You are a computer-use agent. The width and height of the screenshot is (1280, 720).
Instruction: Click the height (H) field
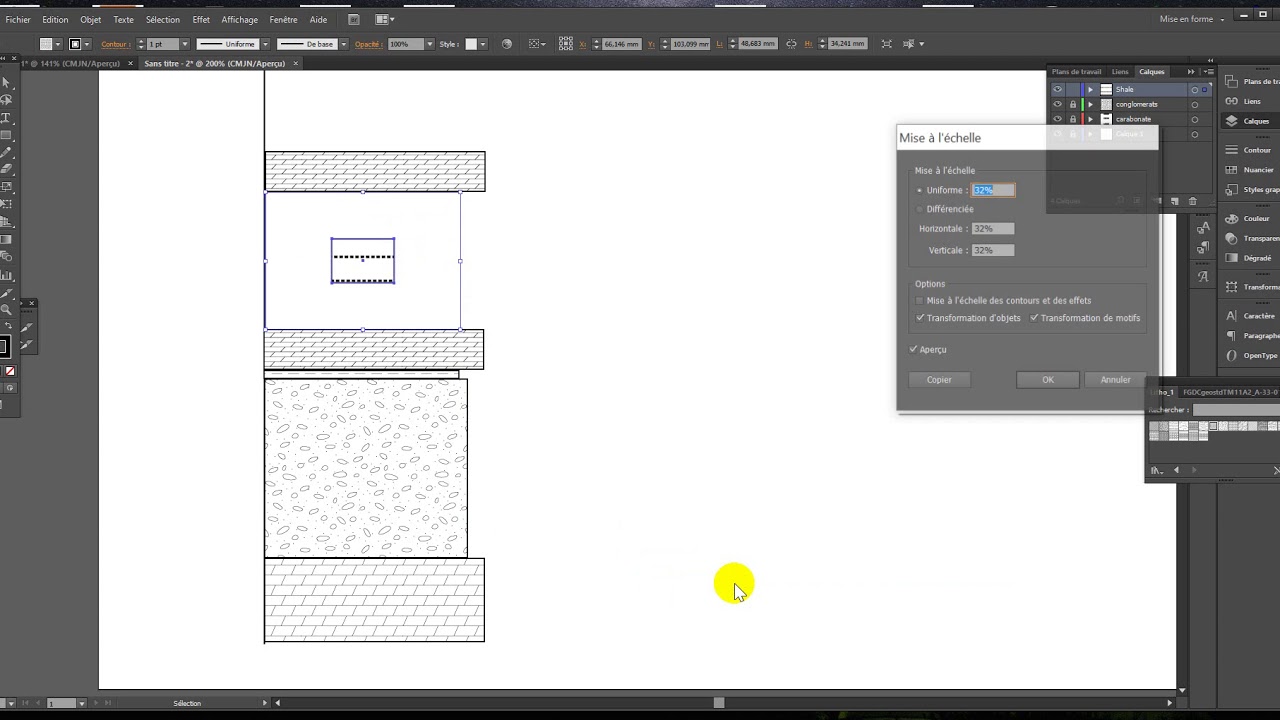pyautogui.click(x=848, y=44)
